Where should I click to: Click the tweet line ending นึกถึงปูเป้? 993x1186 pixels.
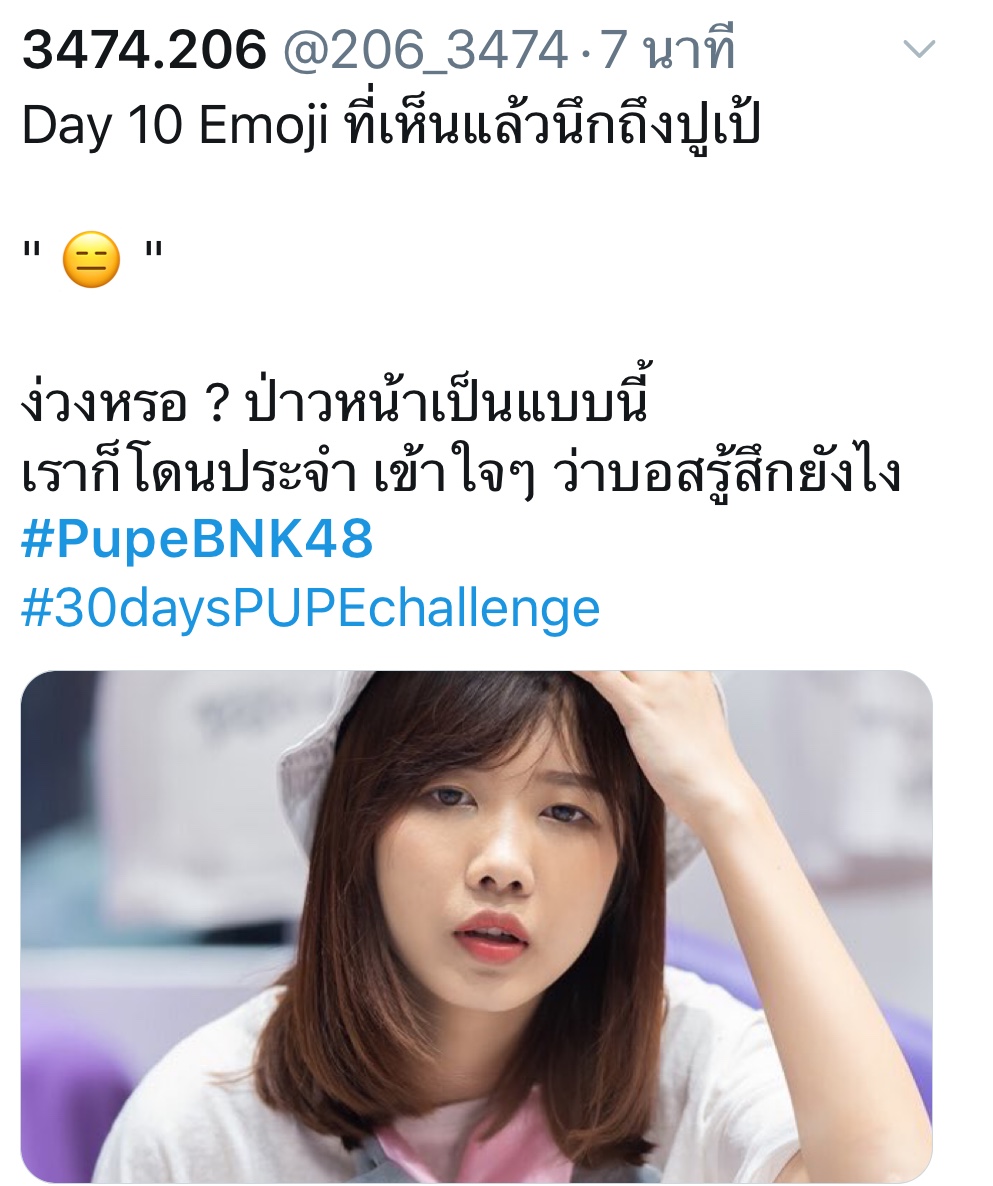[391, 123]
